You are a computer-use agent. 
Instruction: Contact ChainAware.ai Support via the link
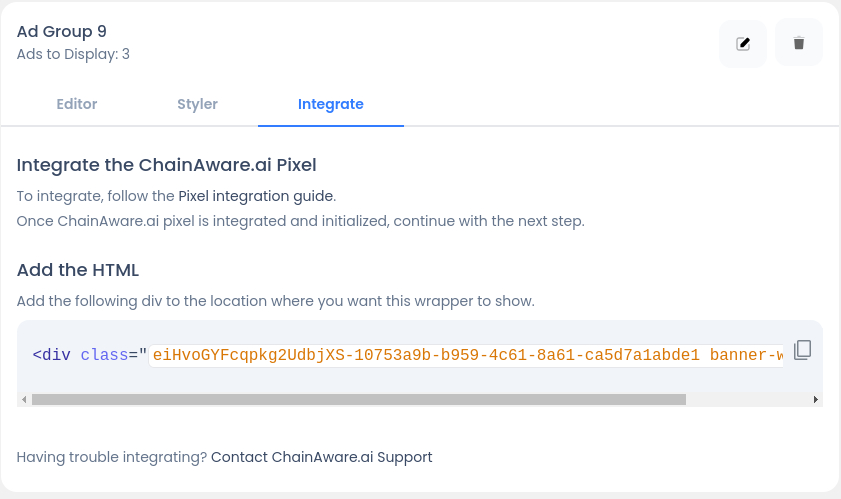point(321,457)
